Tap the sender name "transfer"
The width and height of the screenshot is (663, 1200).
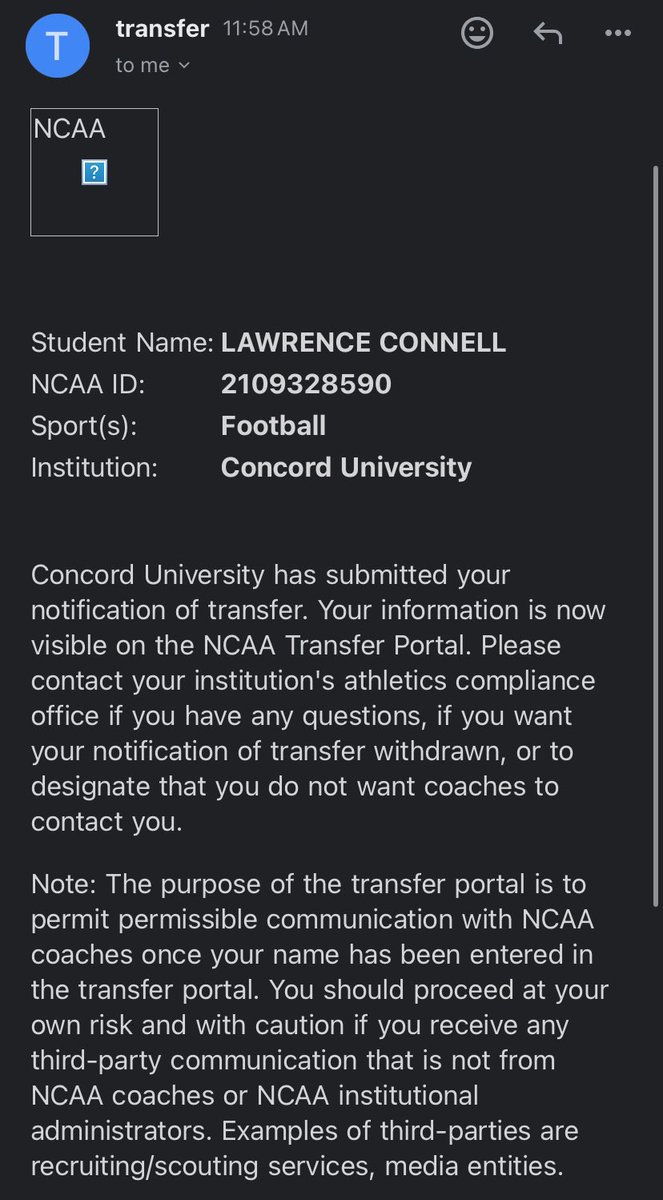click(x=162, y=29)
